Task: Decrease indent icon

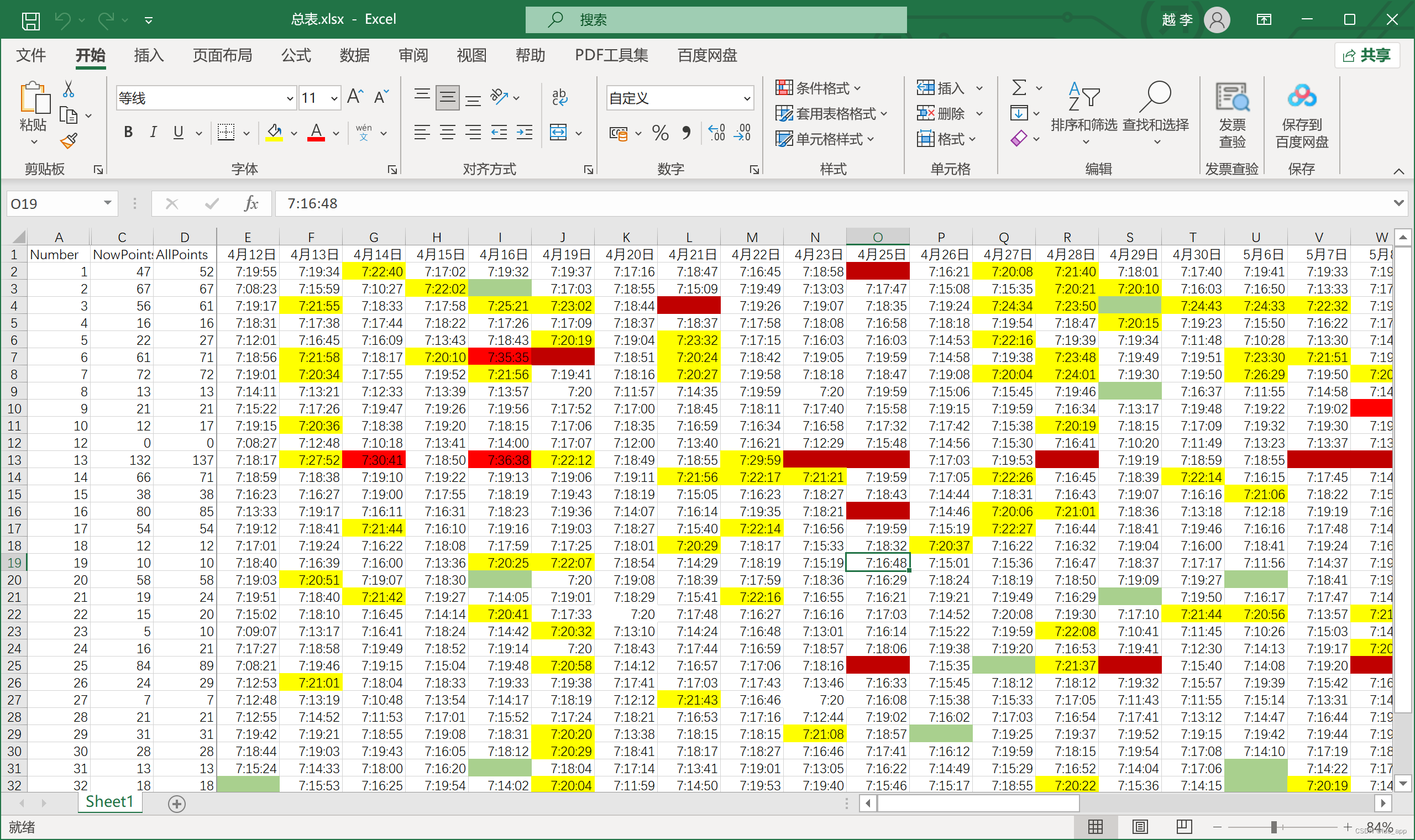Action: [499, 133]
